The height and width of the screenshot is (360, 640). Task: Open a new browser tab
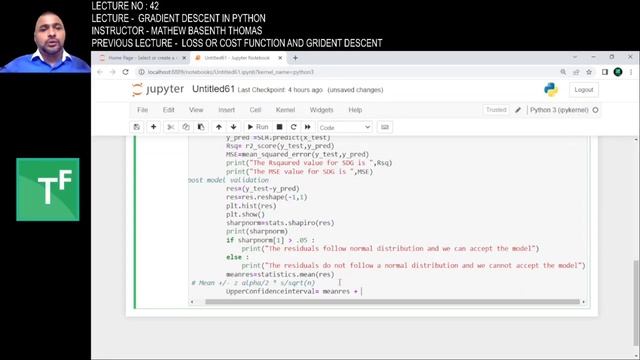(x=295, y=58)
